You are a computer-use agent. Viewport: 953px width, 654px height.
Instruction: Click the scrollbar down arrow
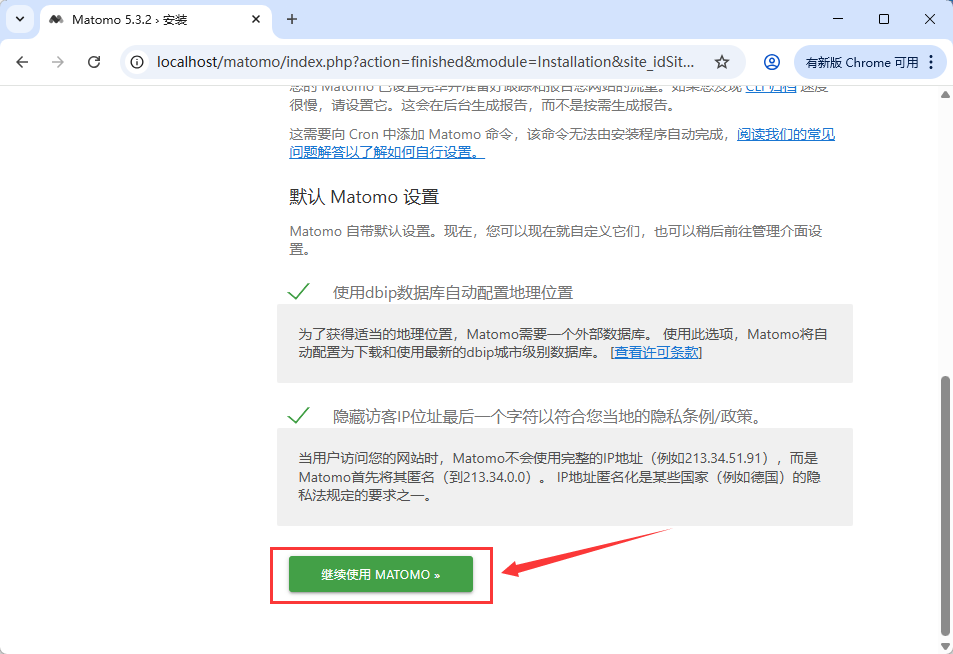945,647
